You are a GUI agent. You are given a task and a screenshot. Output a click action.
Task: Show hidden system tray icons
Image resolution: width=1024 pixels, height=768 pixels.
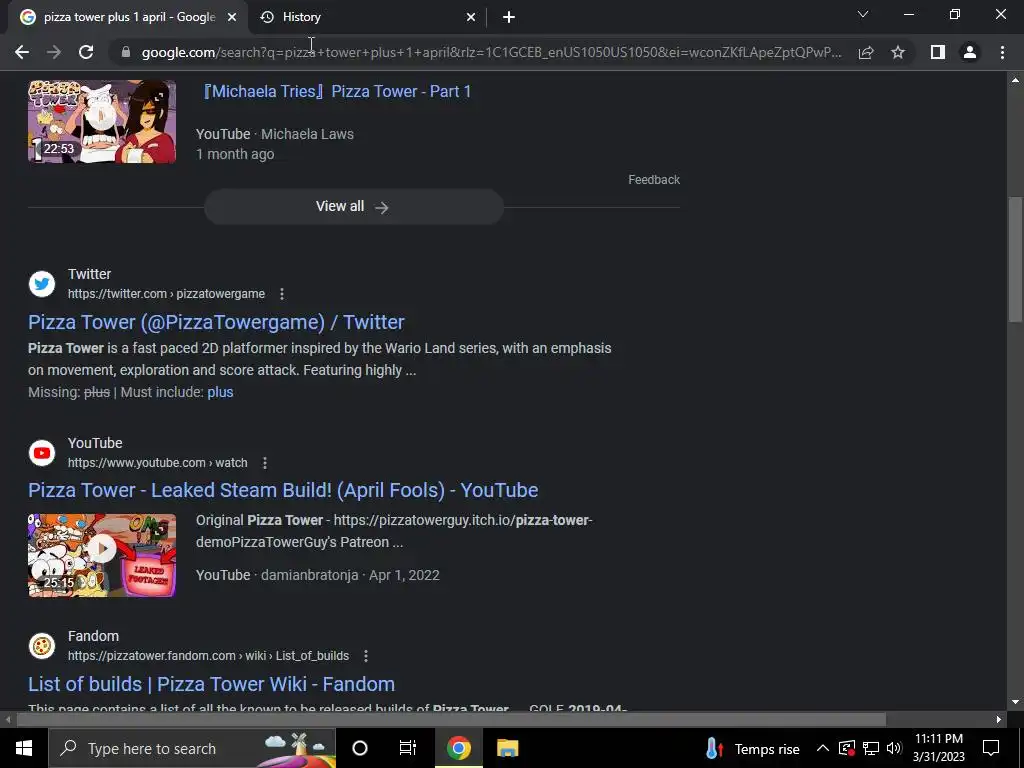pos(823,748)
